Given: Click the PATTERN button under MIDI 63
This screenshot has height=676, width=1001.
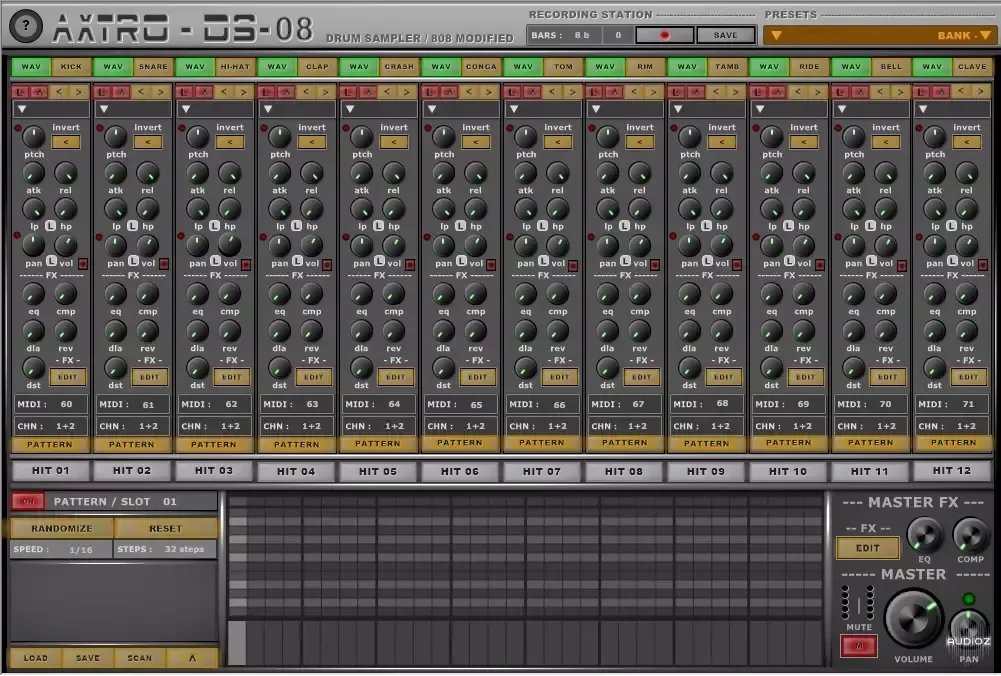Looking at the screenshot, I should tap(296, 444).
